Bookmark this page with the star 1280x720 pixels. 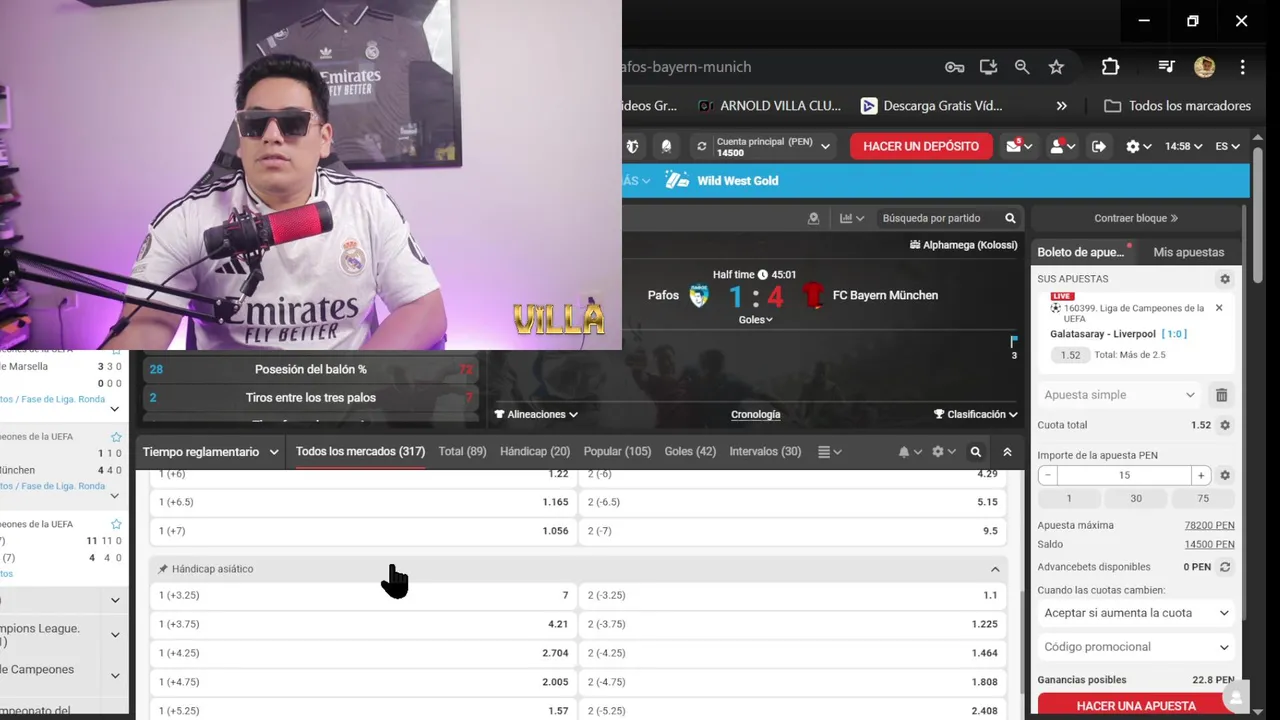(x=1056, y=67)
